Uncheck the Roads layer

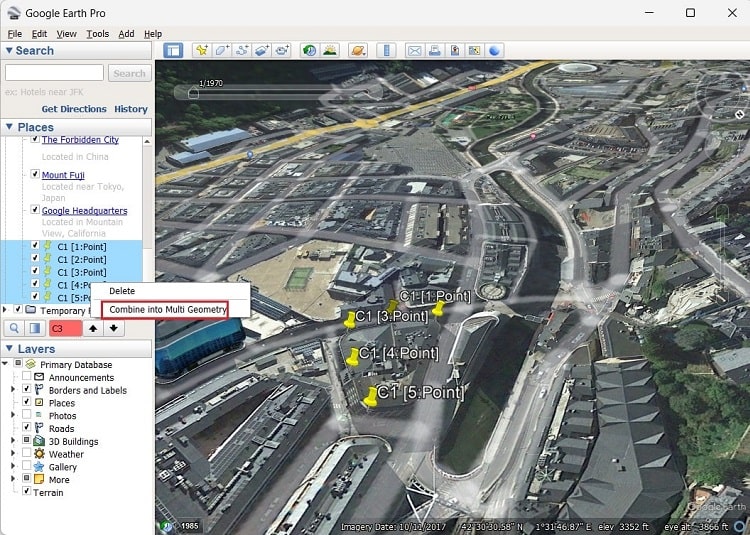coord(27,429)
